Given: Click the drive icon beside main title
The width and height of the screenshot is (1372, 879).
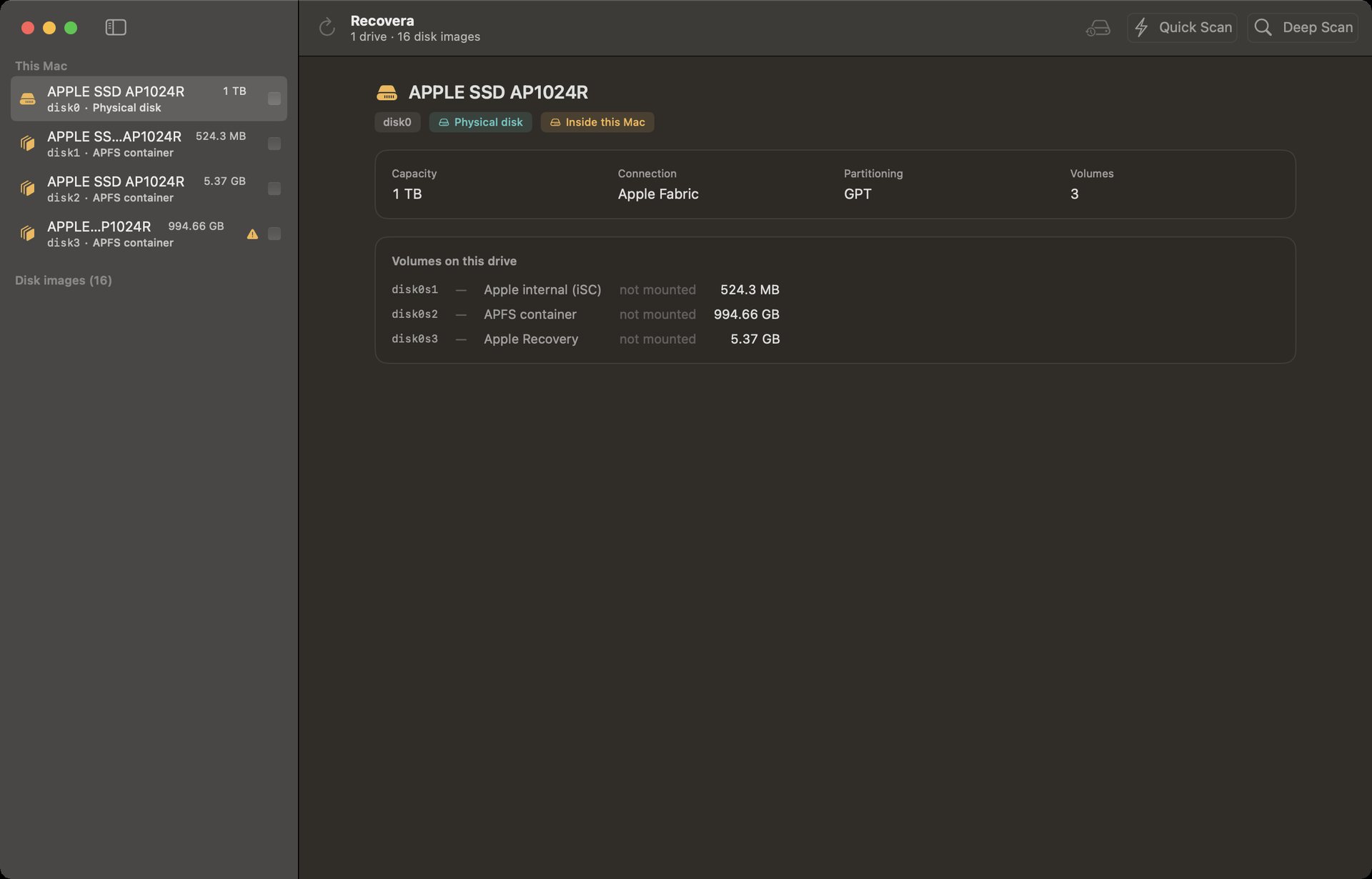Looking at the screenshot, I should pyautogui.click(x=387, y=93).
